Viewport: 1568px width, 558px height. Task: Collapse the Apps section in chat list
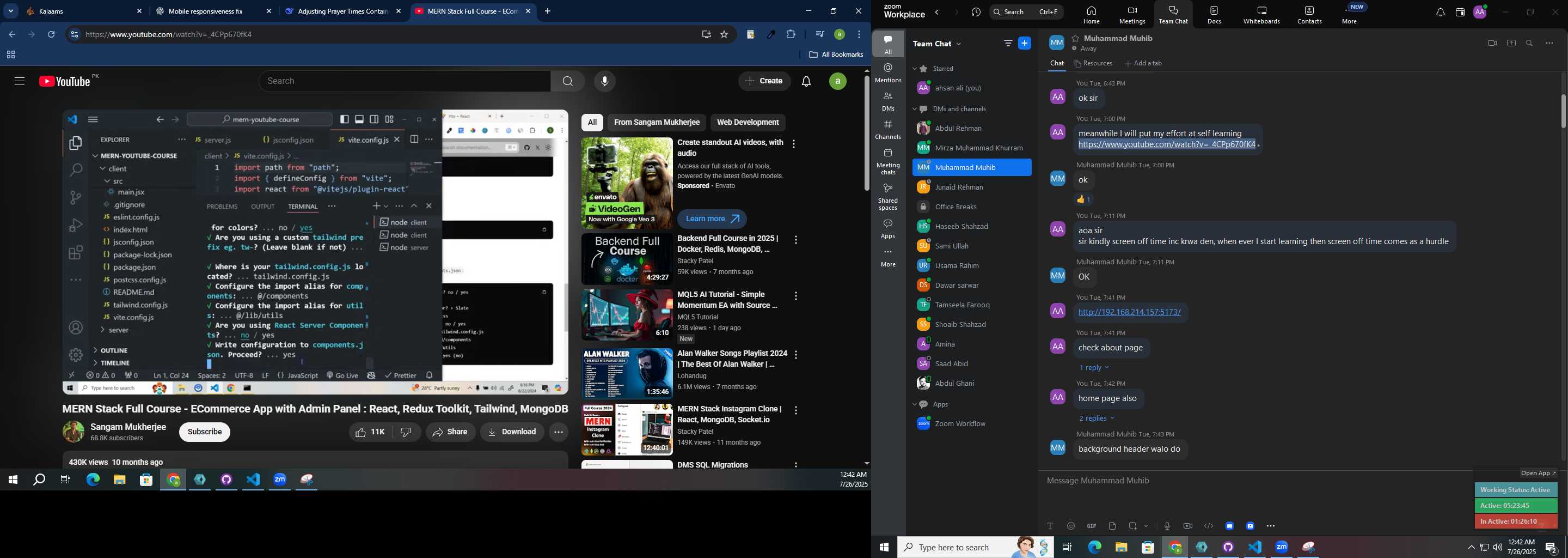tap(915, 404)
